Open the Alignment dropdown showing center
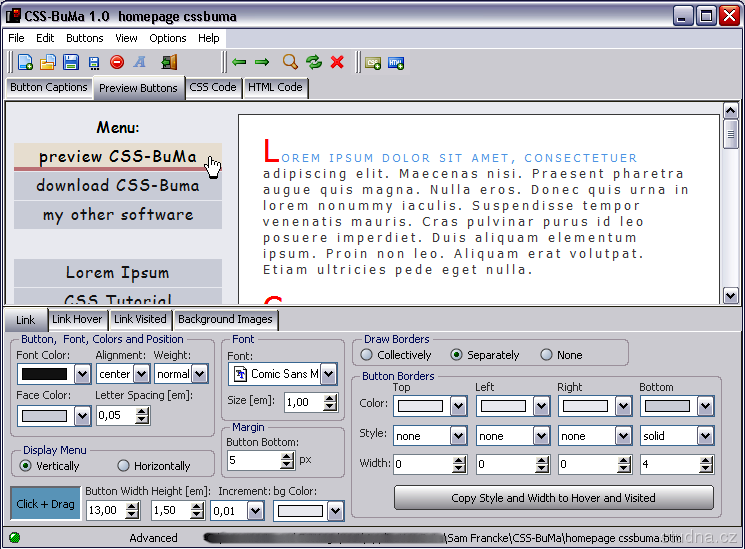This screenshot has width=745, height=549. pos(141,374)
